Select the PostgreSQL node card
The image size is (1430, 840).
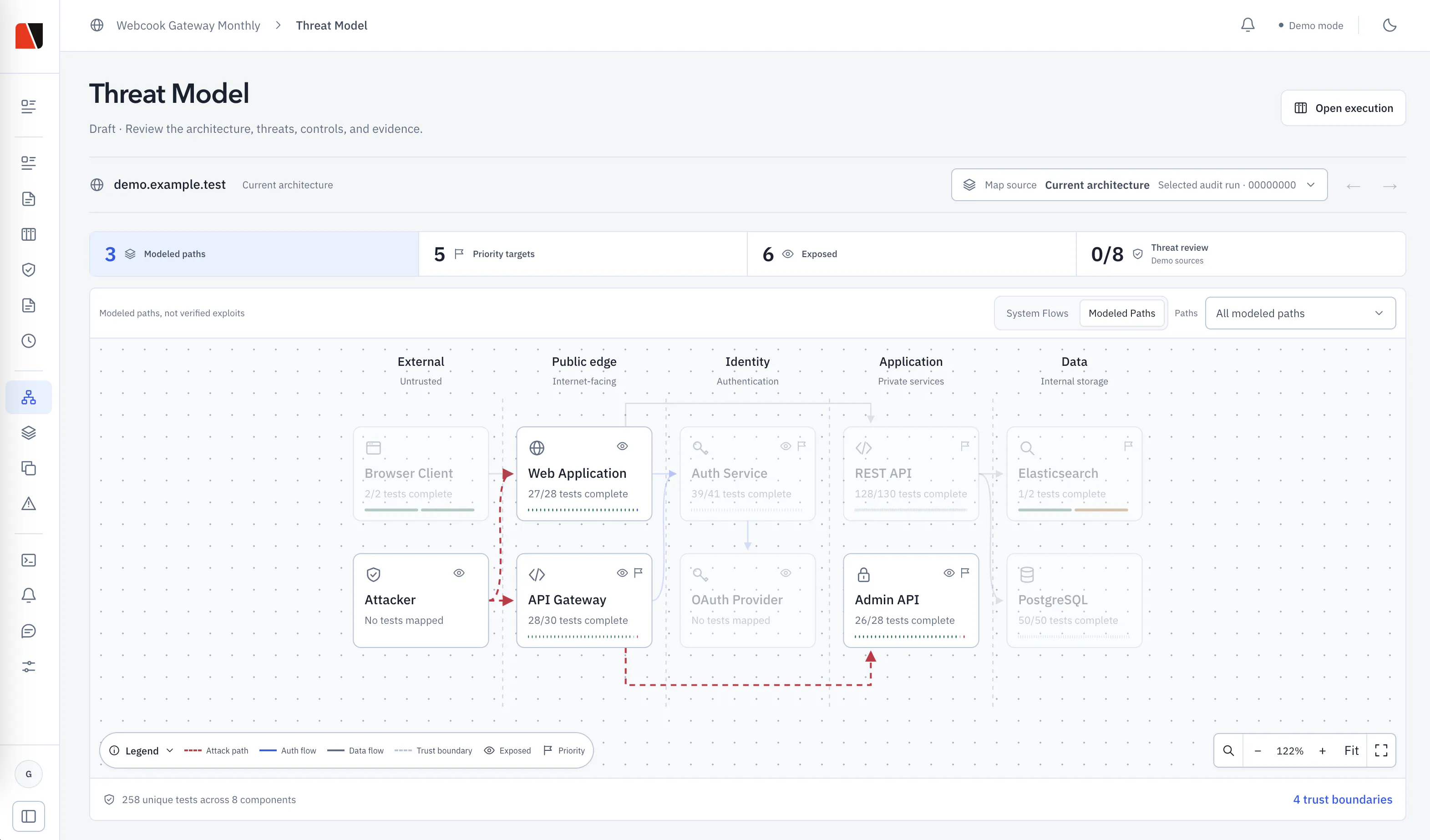click(x=1074, y=600)
